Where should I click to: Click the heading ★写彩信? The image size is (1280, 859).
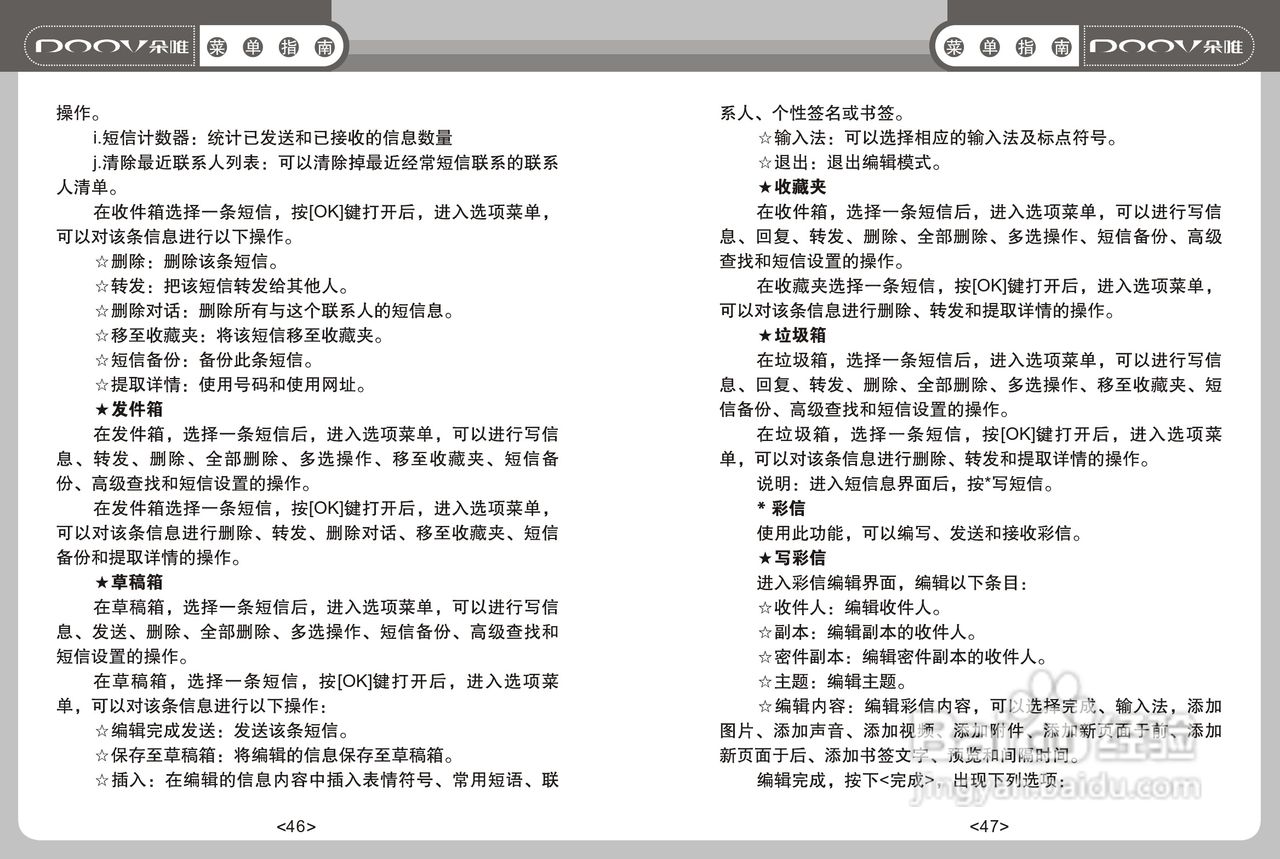[792, 558]
